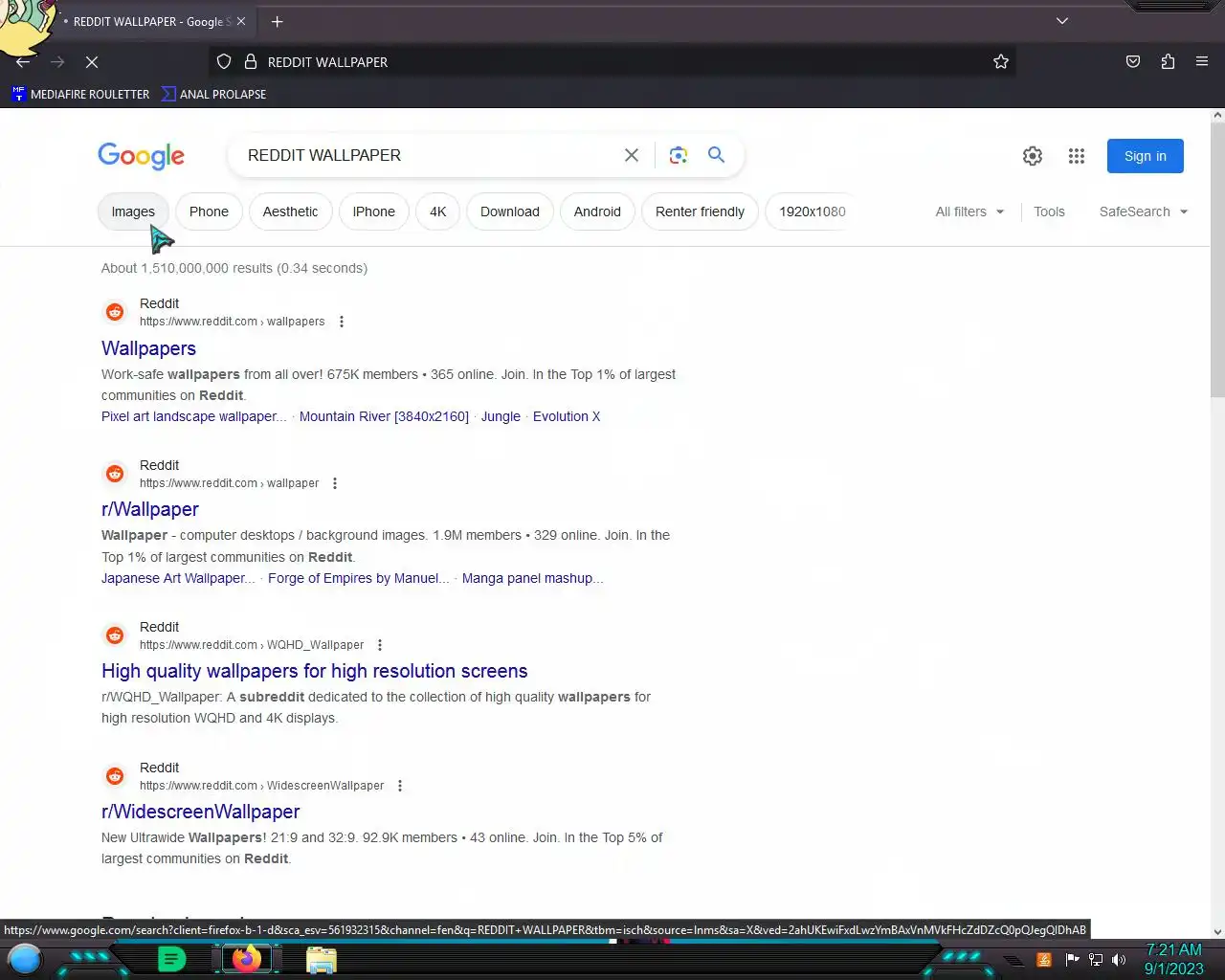1225x980 pixels.
Task: Go back with the browser back arrow
Action: point(23,61)
